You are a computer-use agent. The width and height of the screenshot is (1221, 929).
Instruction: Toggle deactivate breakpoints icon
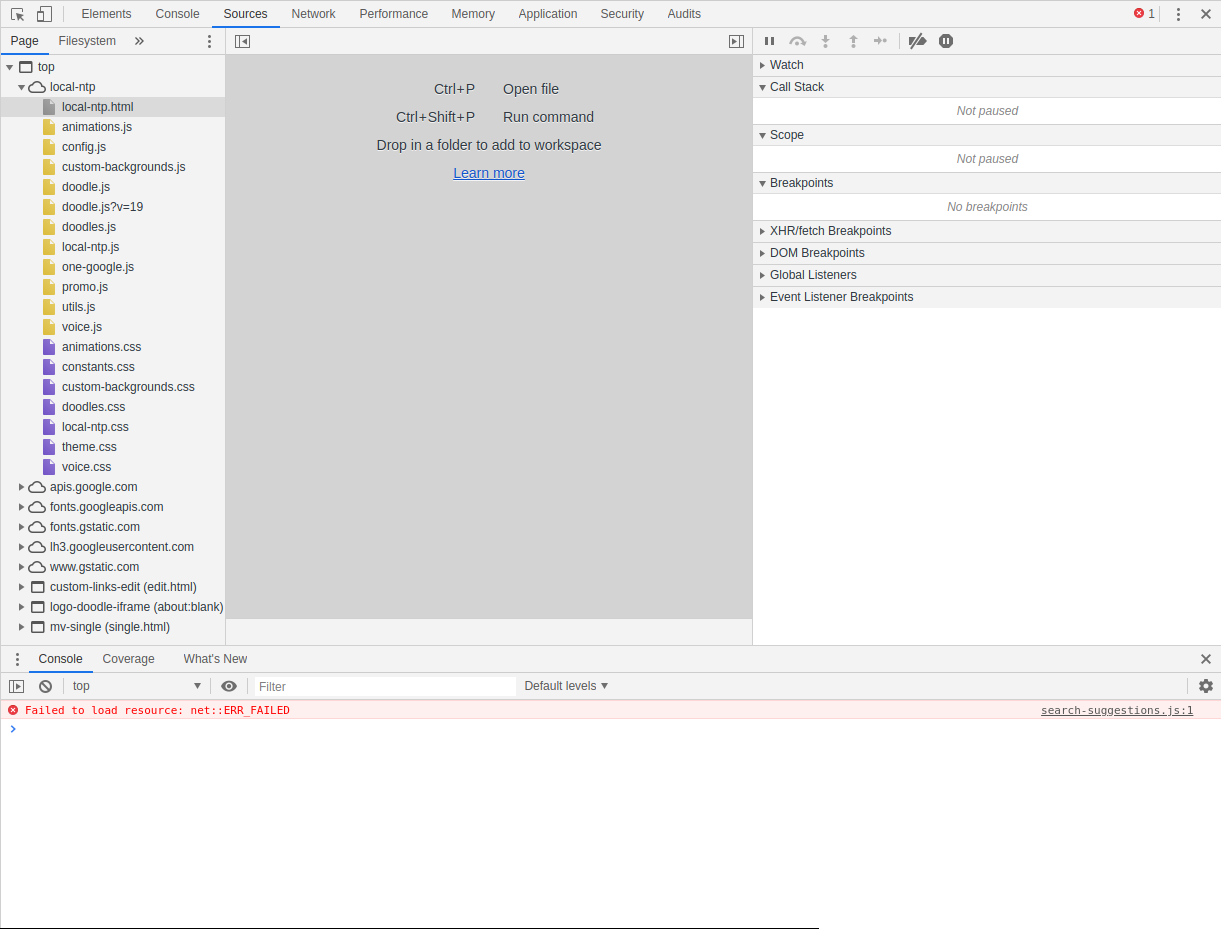click(917, 41)
